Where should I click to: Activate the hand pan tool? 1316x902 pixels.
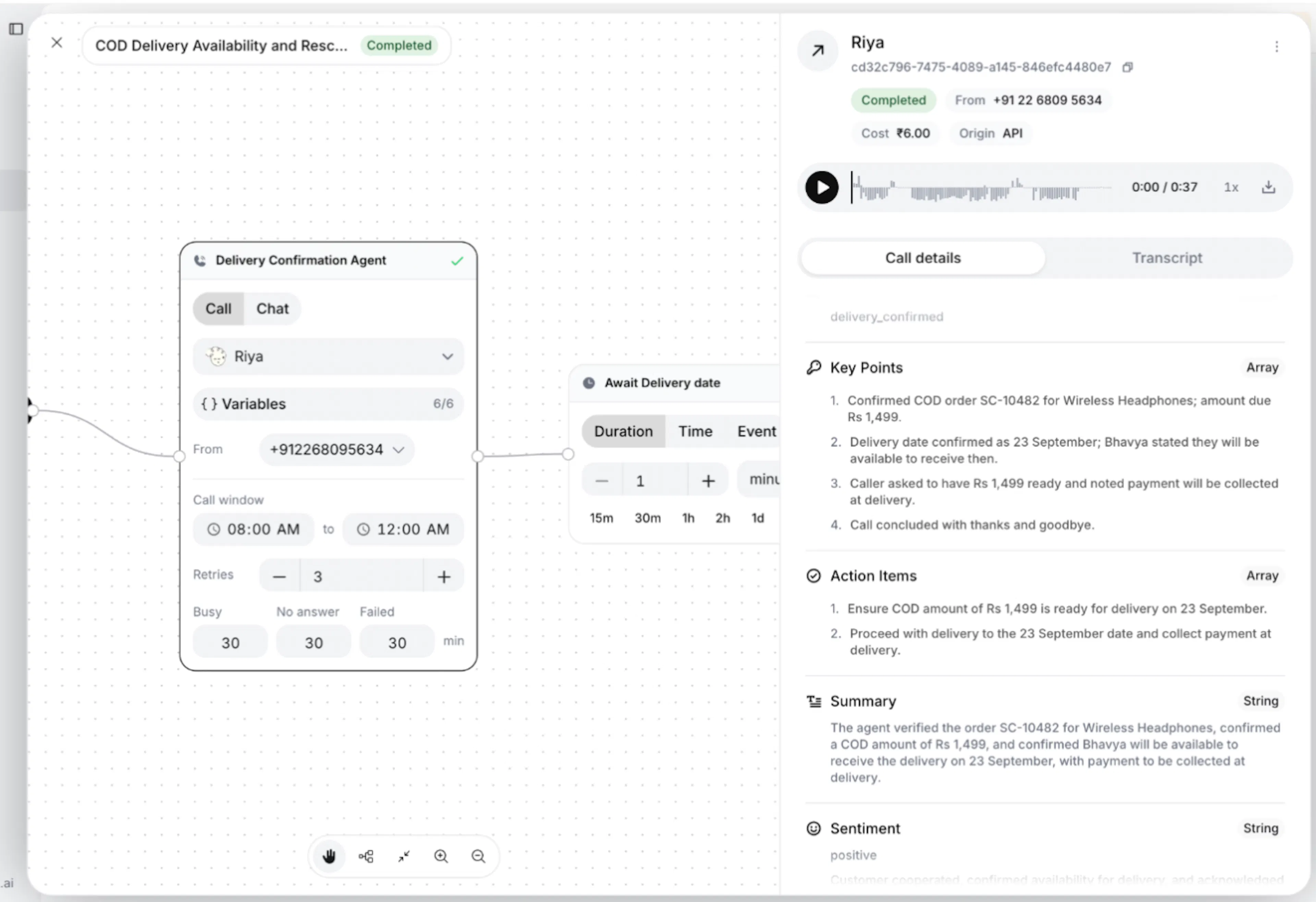(329, 856)
